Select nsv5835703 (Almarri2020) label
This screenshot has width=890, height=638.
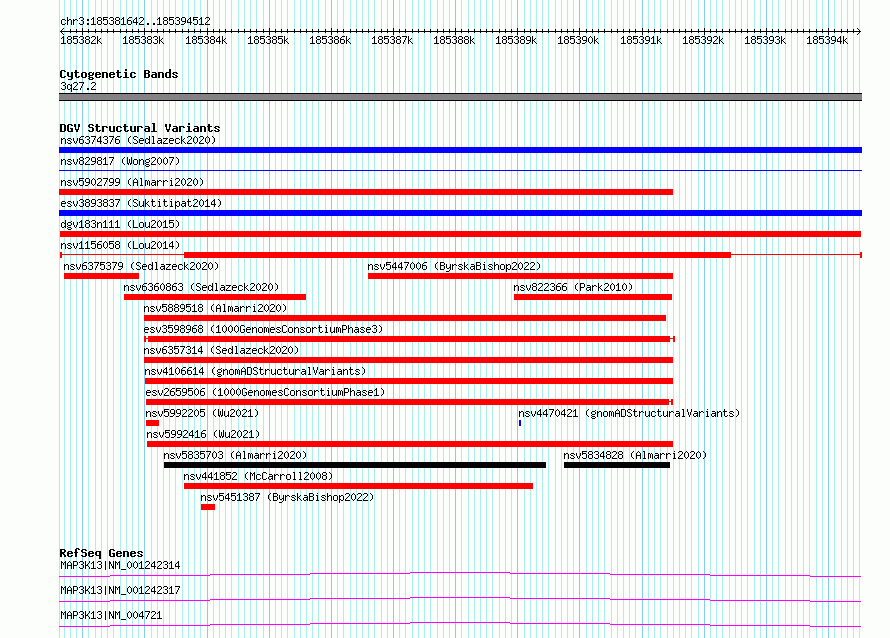tap(235, 455)
